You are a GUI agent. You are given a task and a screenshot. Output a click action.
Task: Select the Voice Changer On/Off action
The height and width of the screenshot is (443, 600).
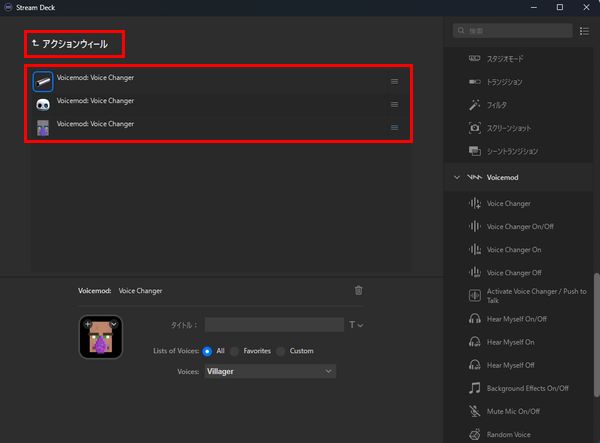click(522, 226)
